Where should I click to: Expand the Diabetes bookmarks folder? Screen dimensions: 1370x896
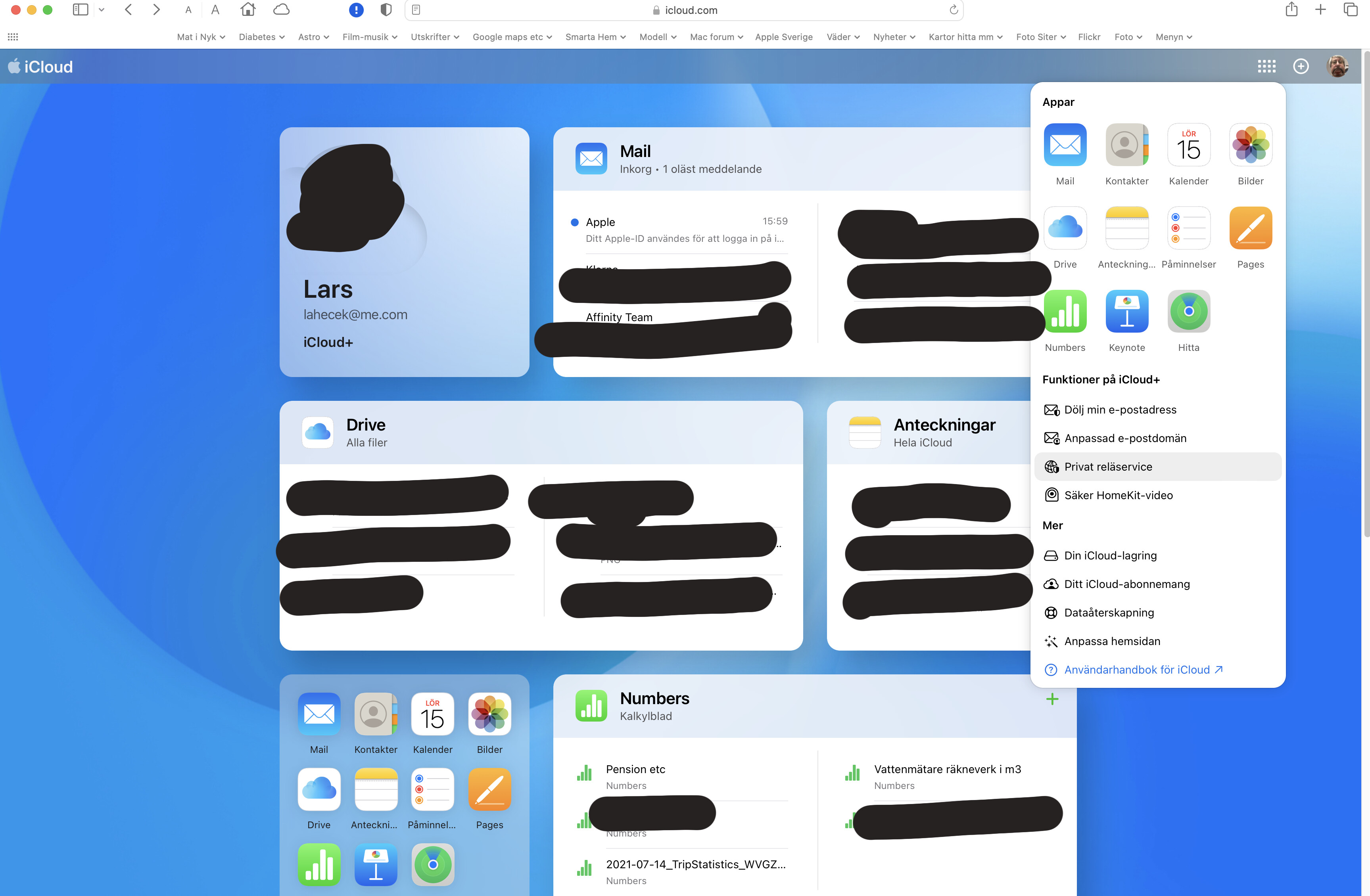click(x=261, y=37)
